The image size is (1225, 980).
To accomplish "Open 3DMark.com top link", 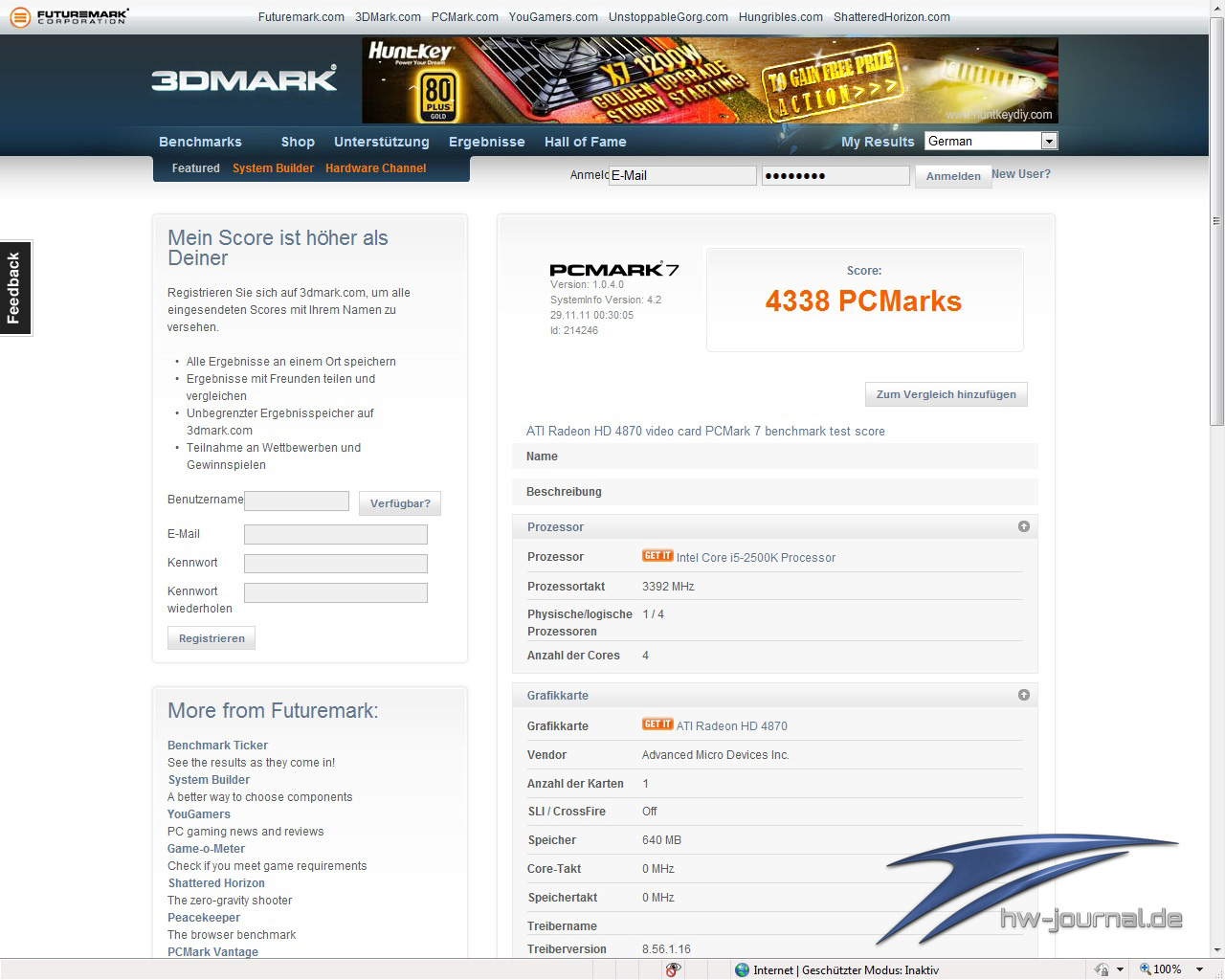I will point(388,17).
